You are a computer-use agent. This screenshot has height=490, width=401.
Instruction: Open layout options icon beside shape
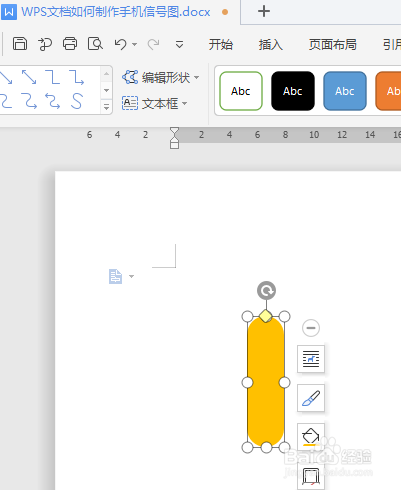311,359
